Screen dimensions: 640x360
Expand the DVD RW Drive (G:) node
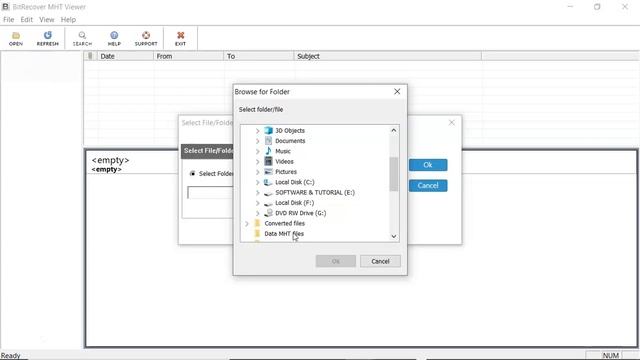[x=258, y=213]
